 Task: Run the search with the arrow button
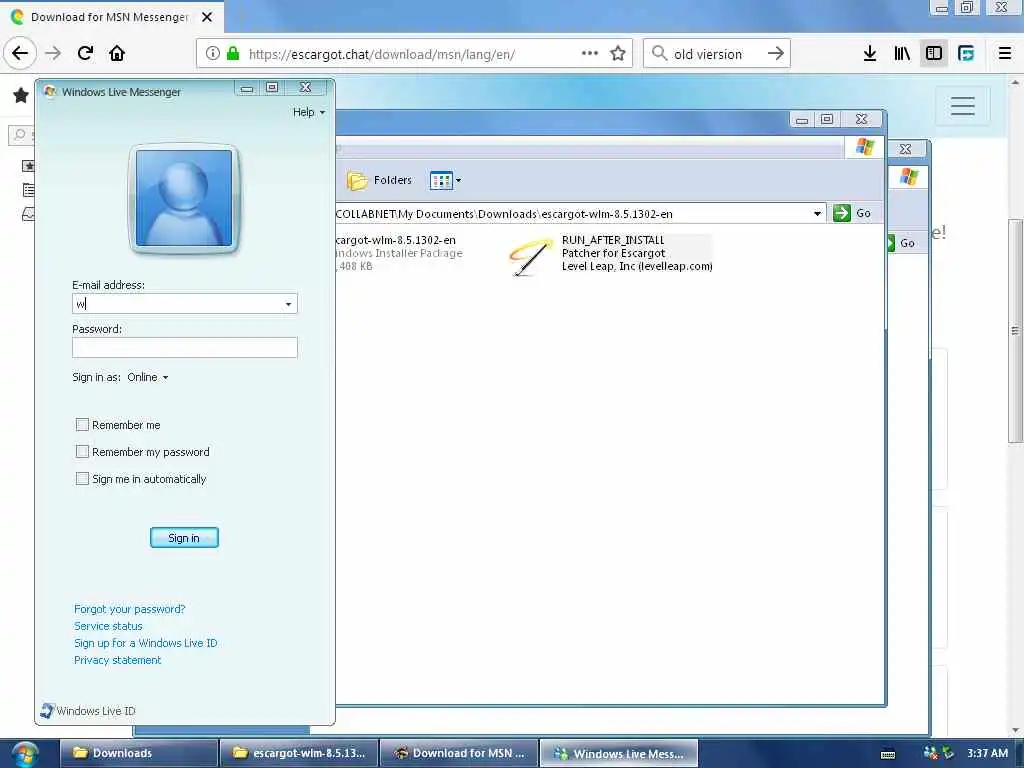775,54
